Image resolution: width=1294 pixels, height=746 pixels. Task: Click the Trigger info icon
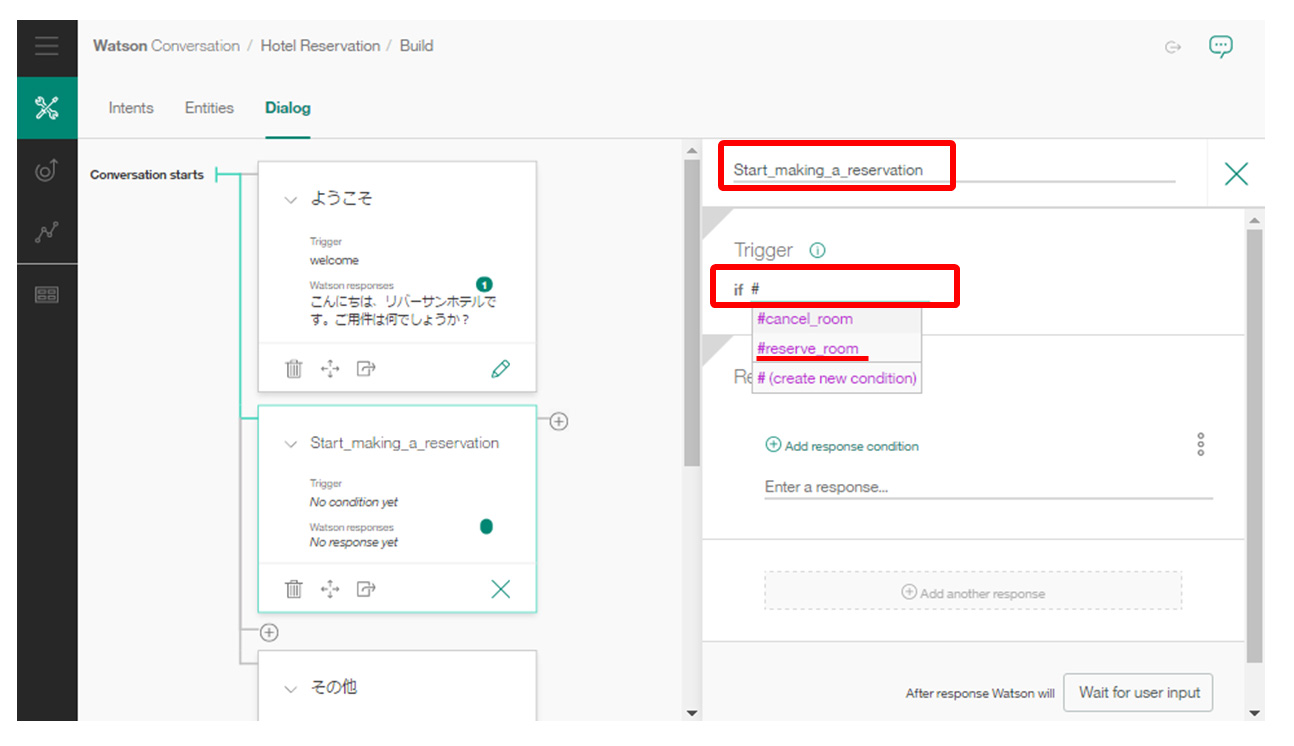[x=817, y=251]
